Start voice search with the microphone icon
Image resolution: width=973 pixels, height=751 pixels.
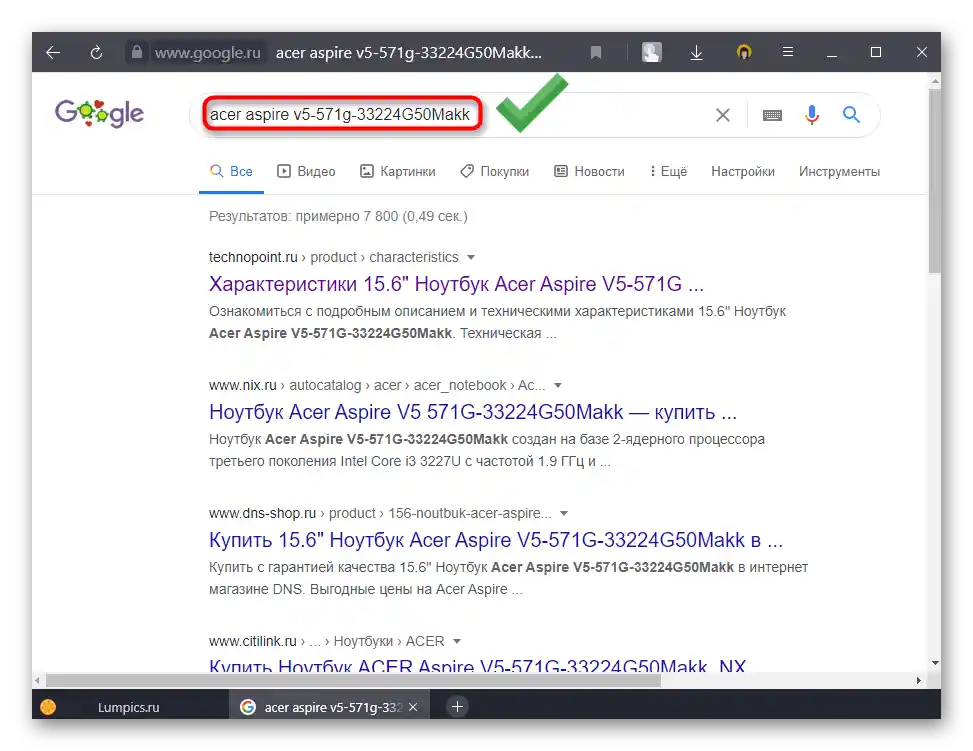pos(812,115)
